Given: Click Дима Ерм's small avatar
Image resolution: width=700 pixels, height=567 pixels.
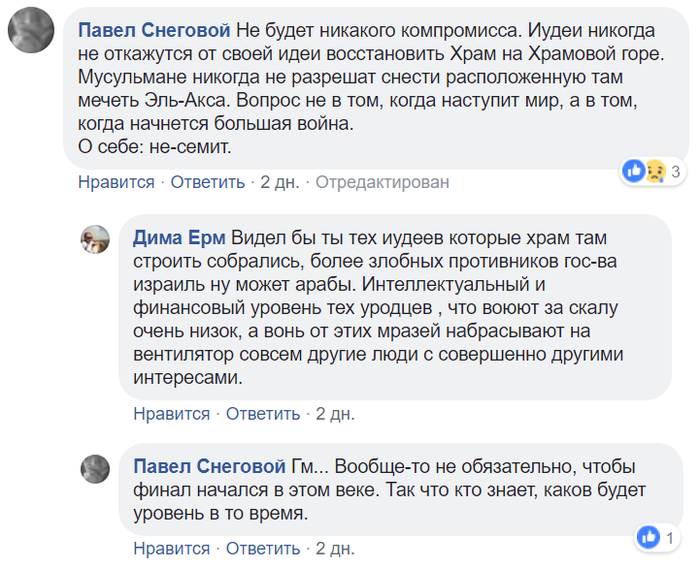Looking at the screenshot, I should pos(95,239).
